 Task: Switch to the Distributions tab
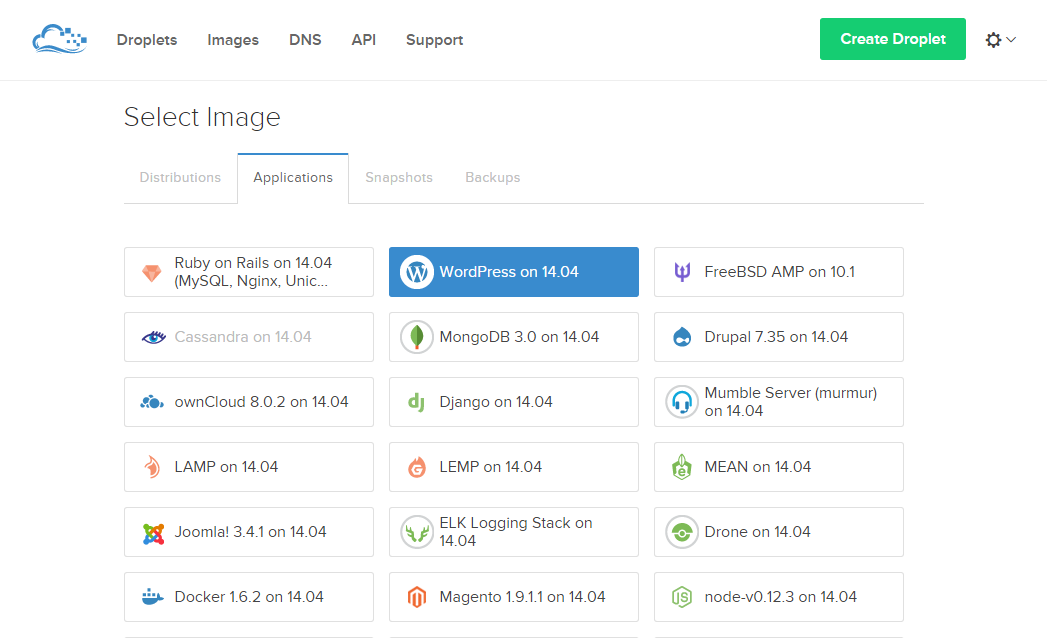[180, 177]
